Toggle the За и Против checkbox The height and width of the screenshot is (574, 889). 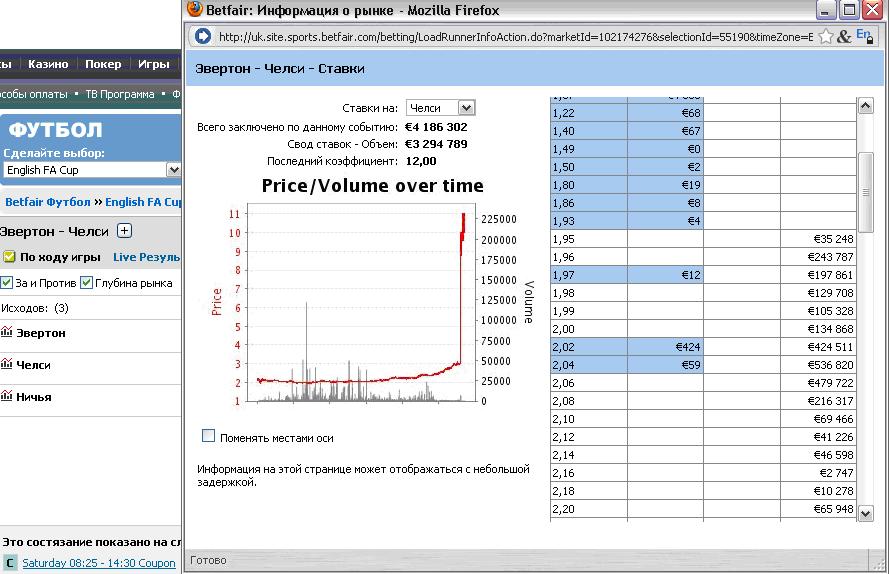click(7, 282)
